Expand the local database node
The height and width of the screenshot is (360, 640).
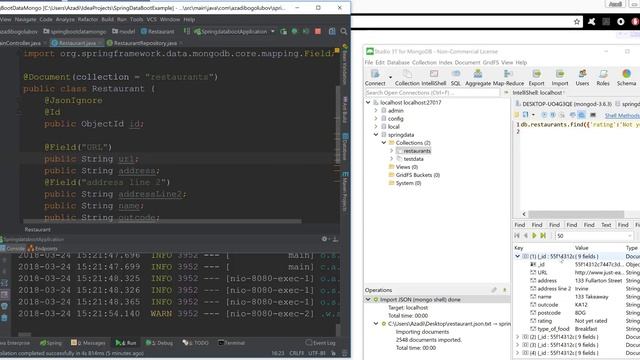click(376, 127)
